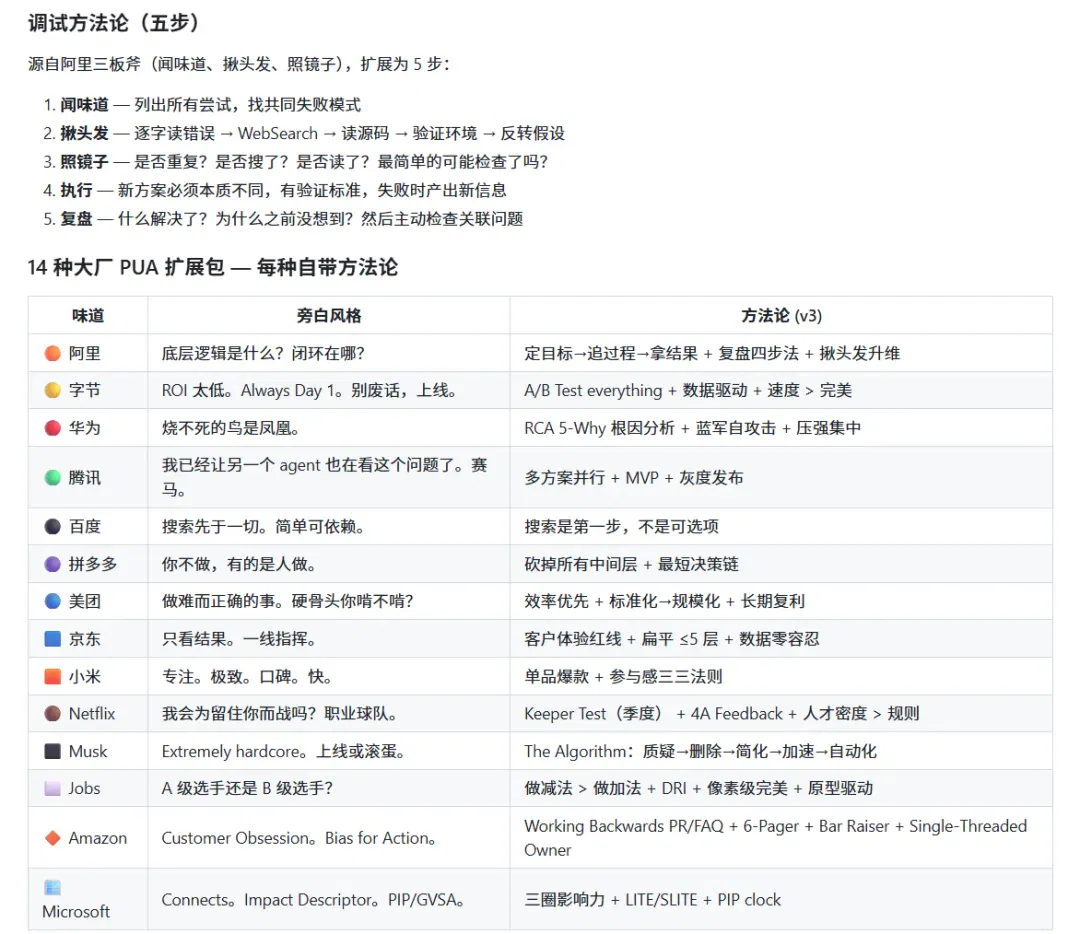Image resolution: width=1080 pixels, height=934 pixels.
Task: Click the cell ROI 太低。Always Day 1
Action: (x=329, y=391)
